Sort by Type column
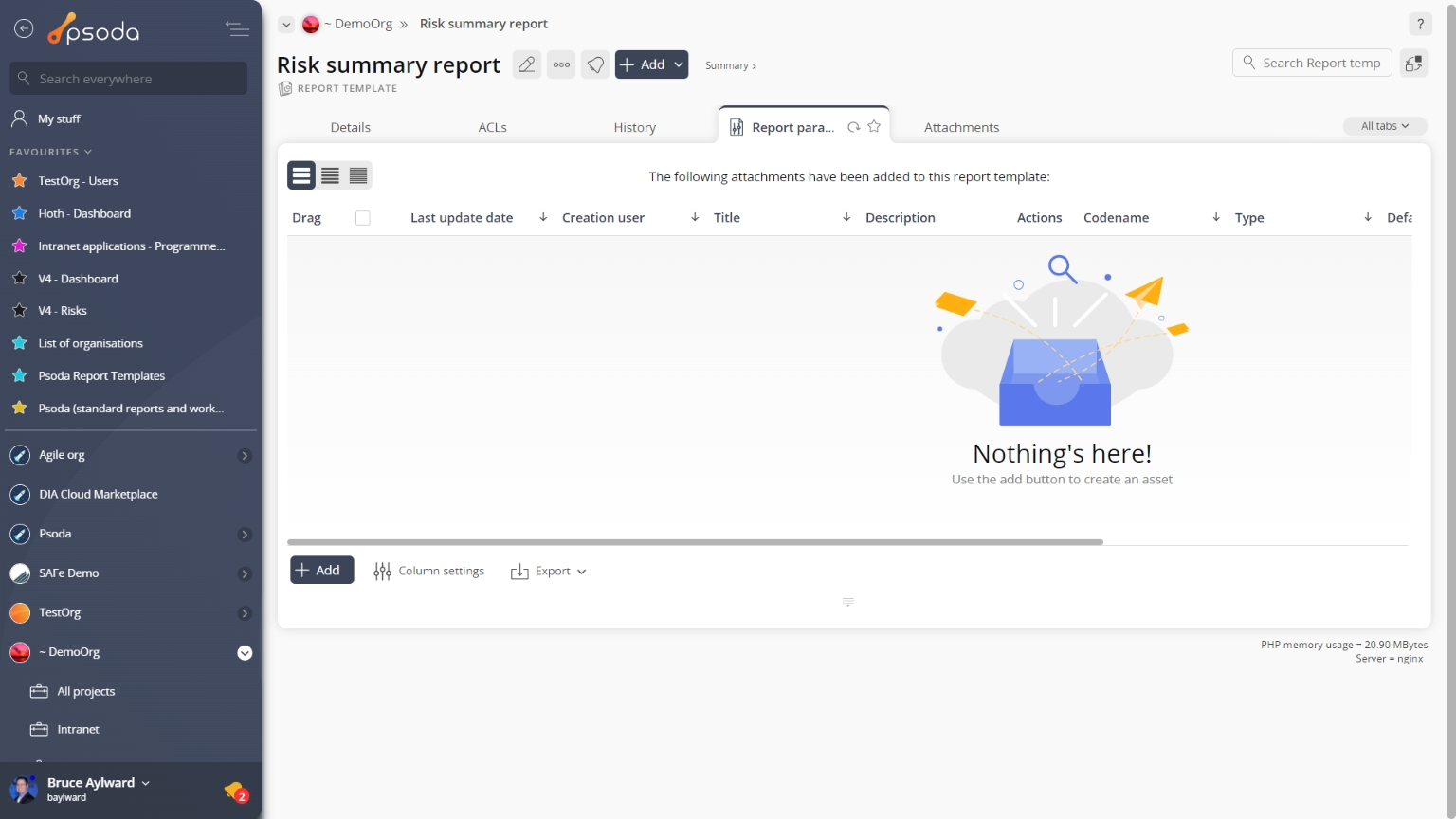The image size is (1456, 819). click(1368, 217)
